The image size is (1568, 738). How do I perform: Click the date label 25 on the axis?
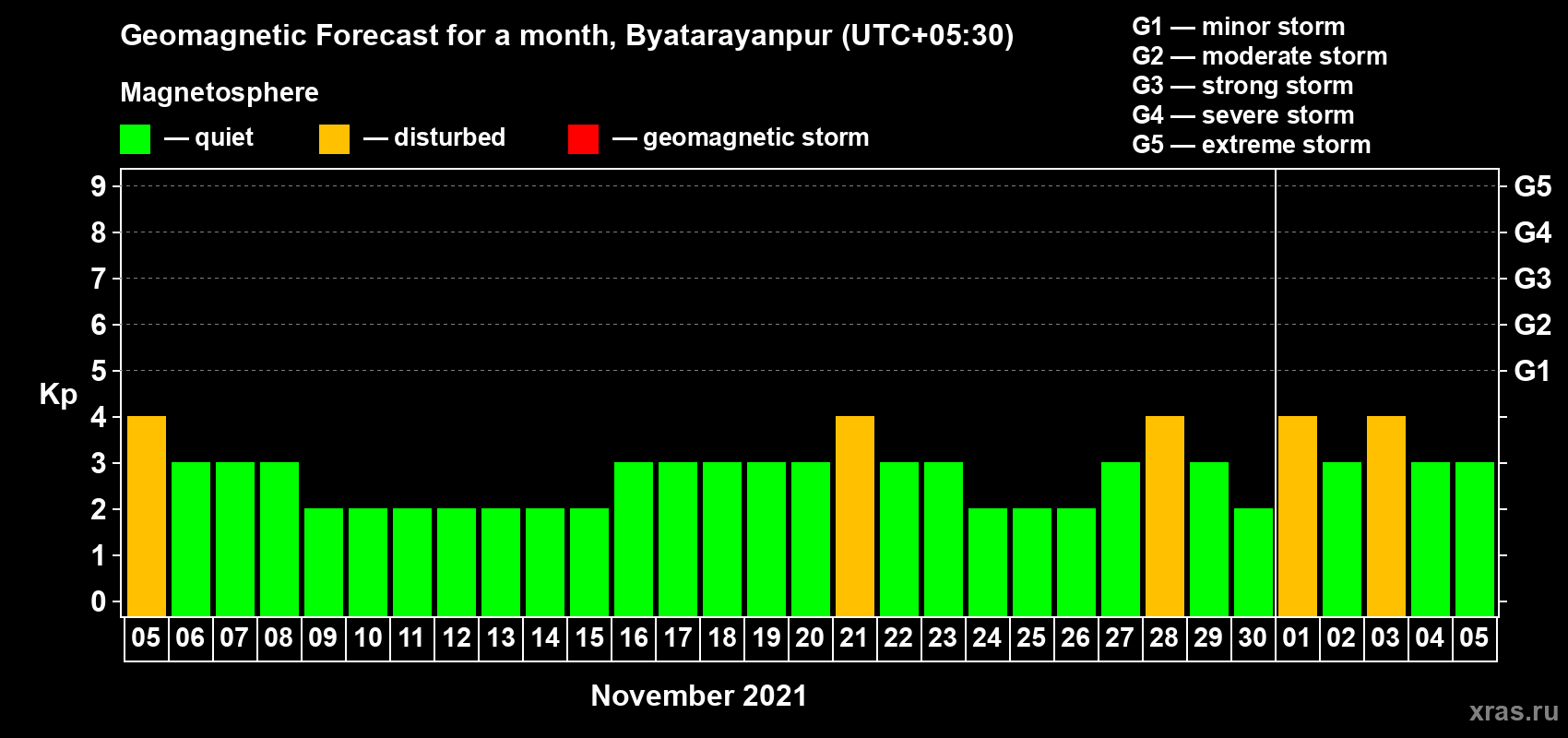[1032, 638]
